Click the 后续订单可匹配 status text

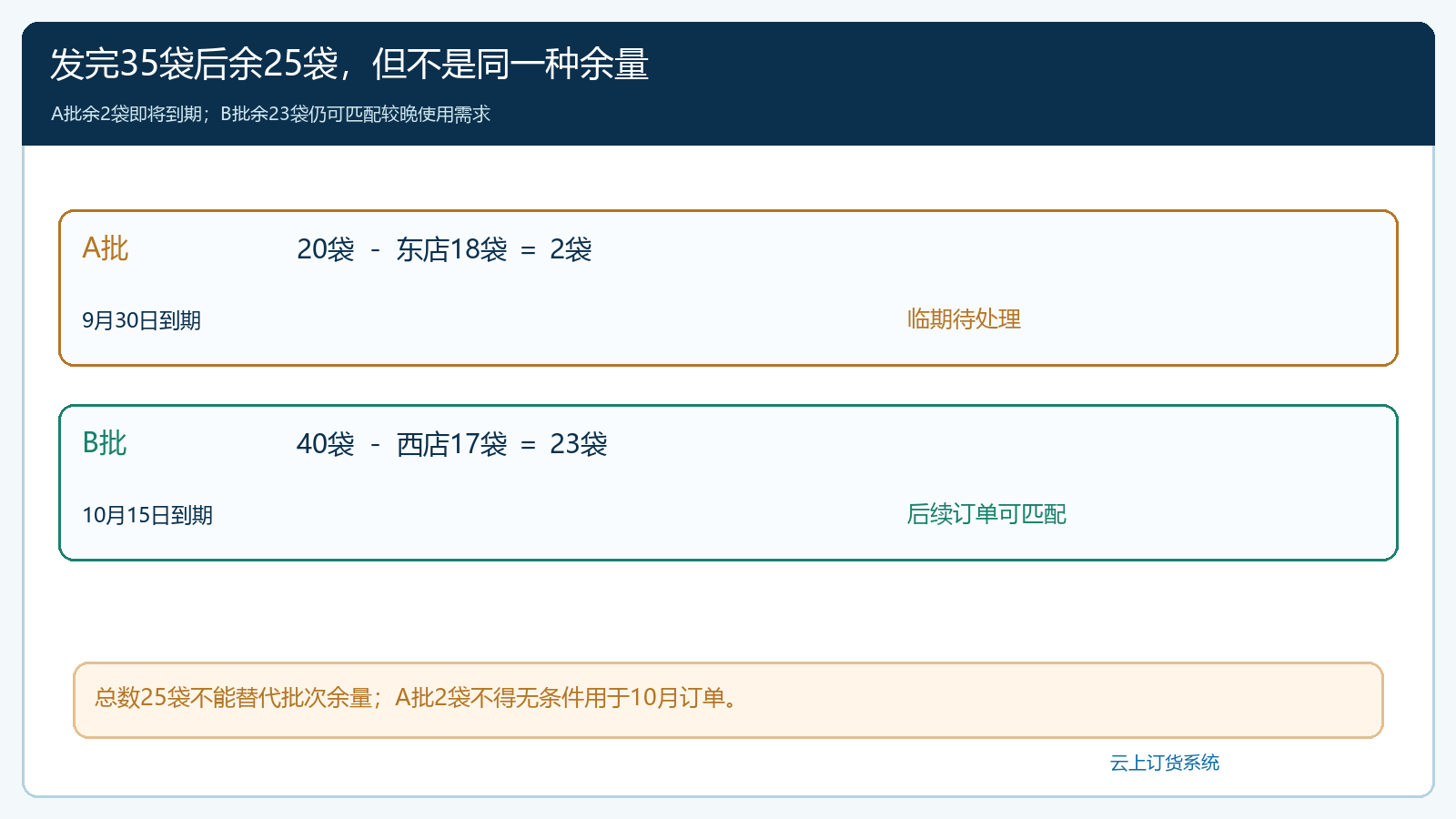[986, 514]
